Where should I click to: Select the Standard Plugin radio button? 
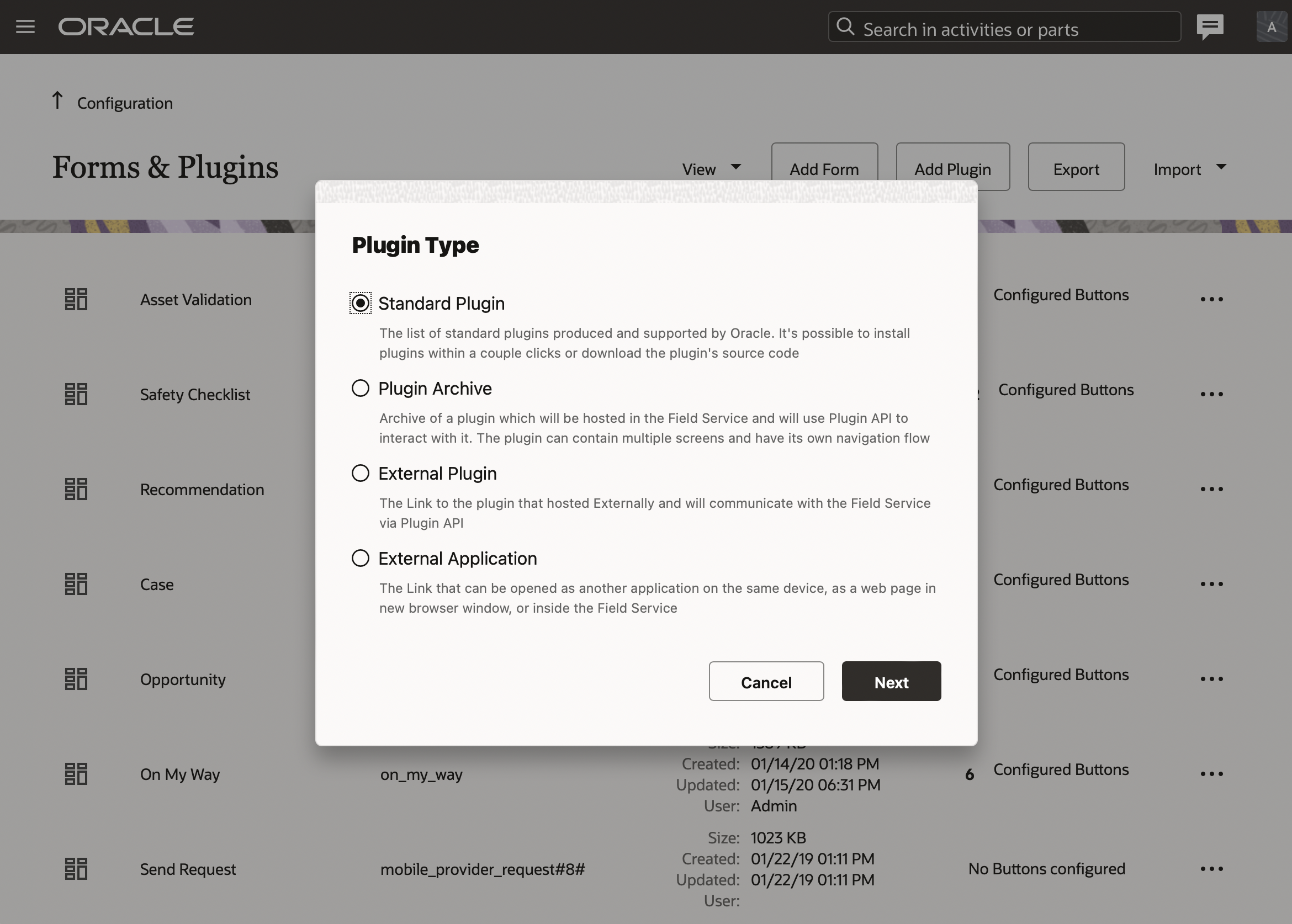[x=361, y=303]
